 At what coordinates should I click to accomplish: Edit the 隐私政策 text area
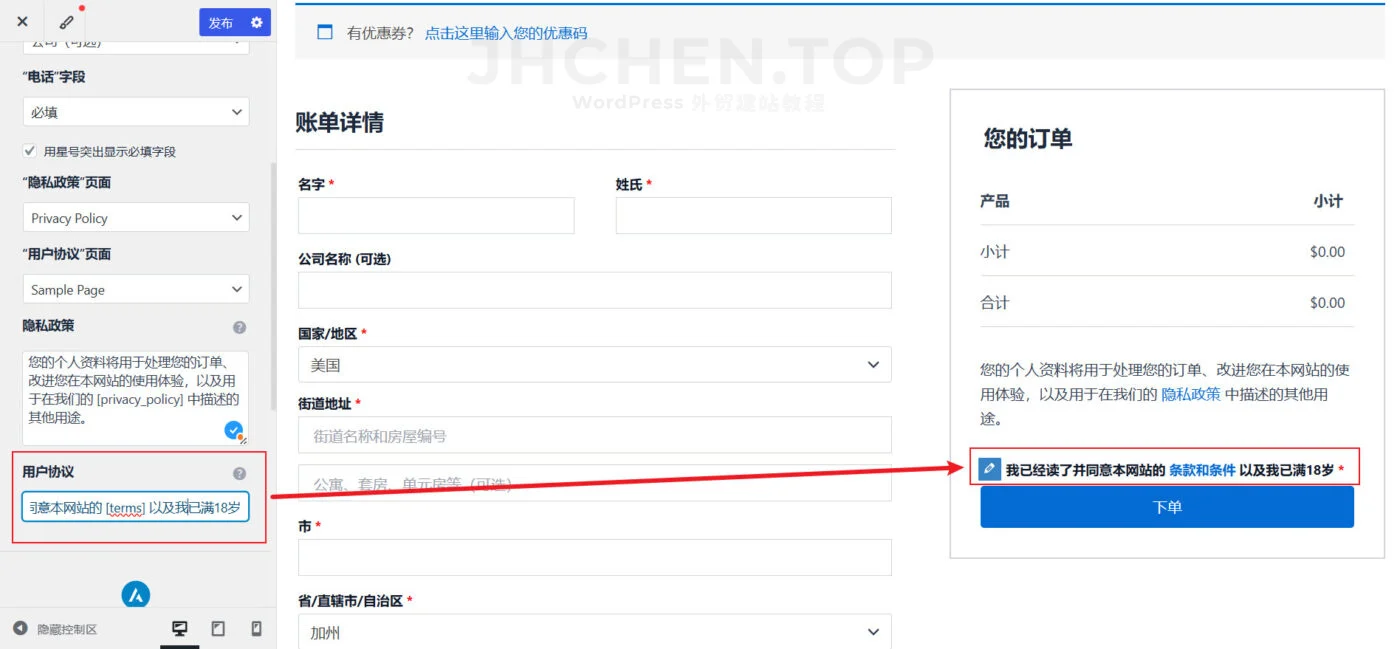136,398
